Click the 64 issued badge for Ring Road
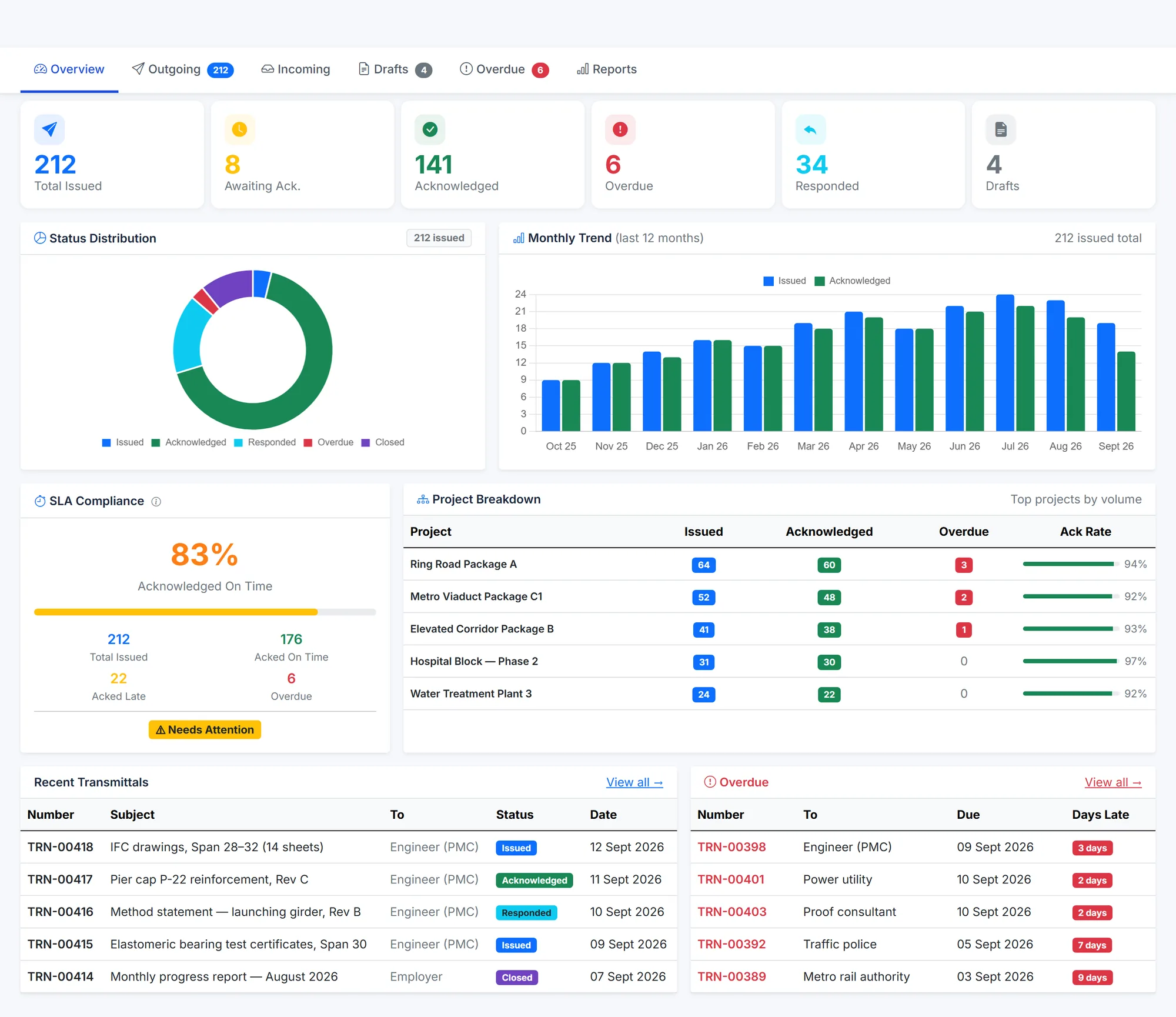This screenshot has width=1176, height=1017. coord(704,565)
